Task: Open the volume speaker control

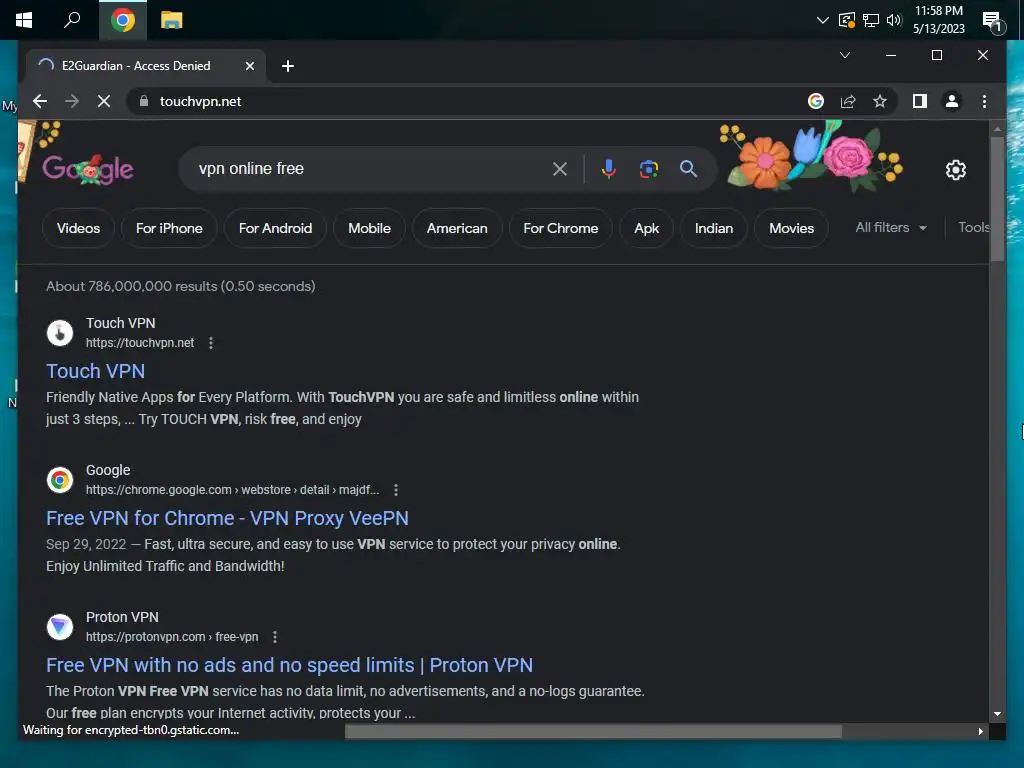Action: point(894,20)
